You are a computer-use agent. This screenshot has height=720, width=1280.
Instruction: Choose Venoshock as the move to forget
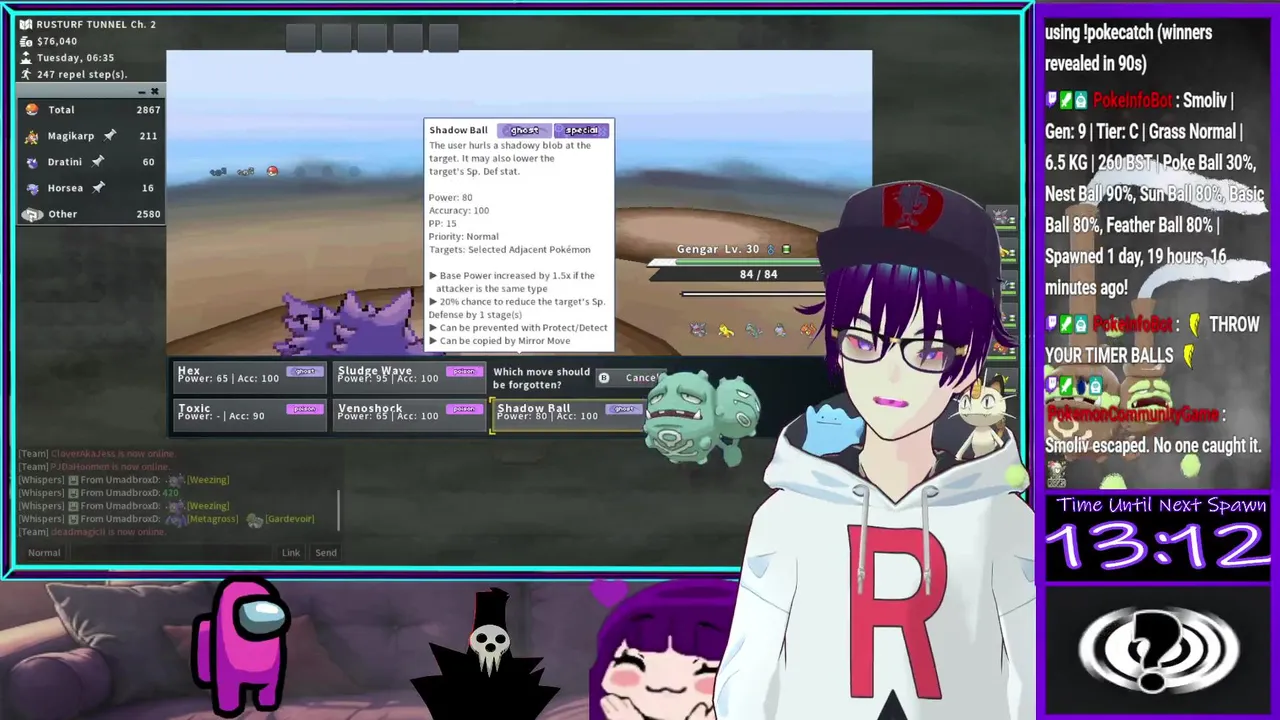click(x=409, y=414)
